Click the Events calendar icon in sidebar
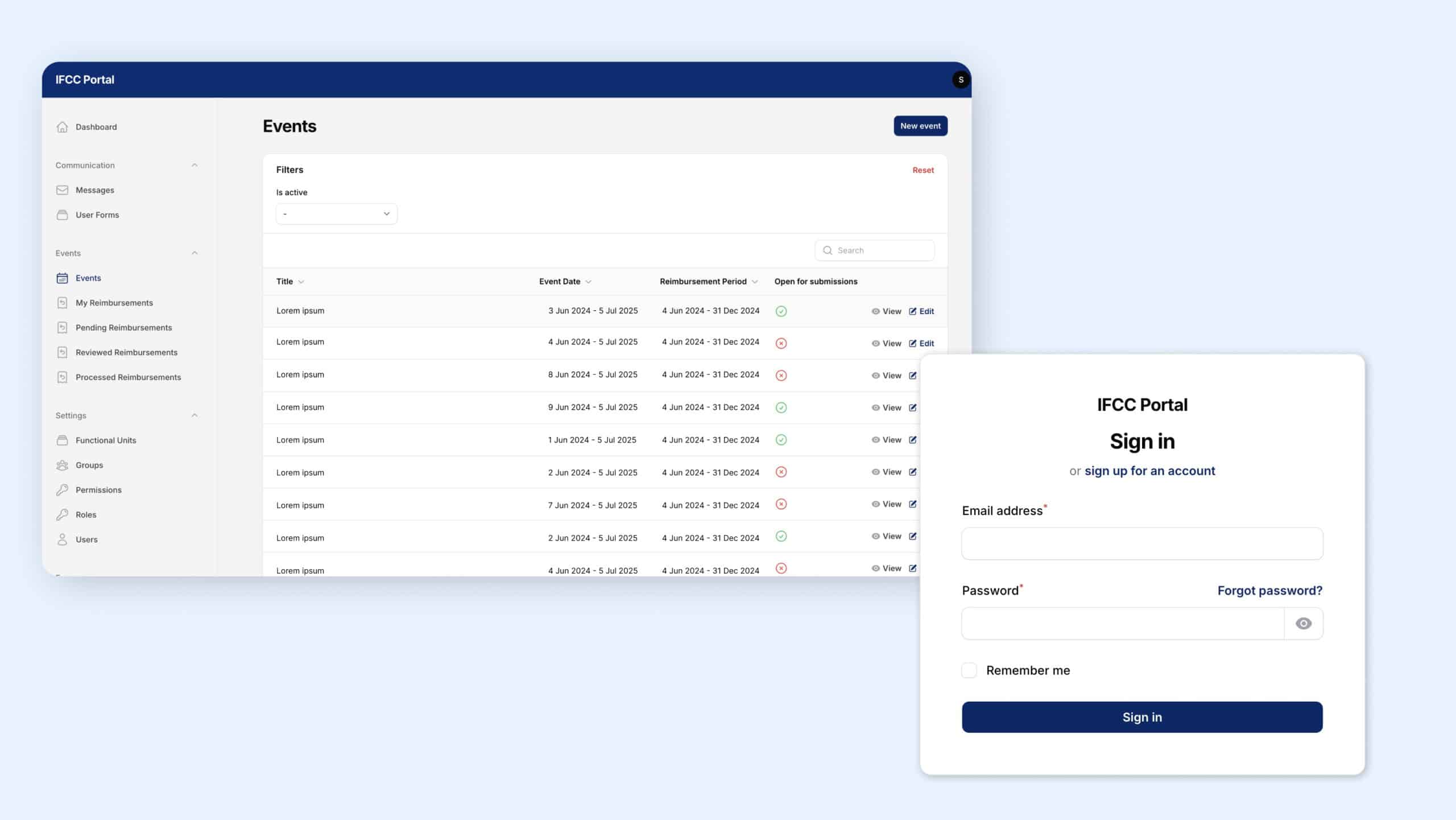This screenshot has height=820, width=1456. [63, 278]
